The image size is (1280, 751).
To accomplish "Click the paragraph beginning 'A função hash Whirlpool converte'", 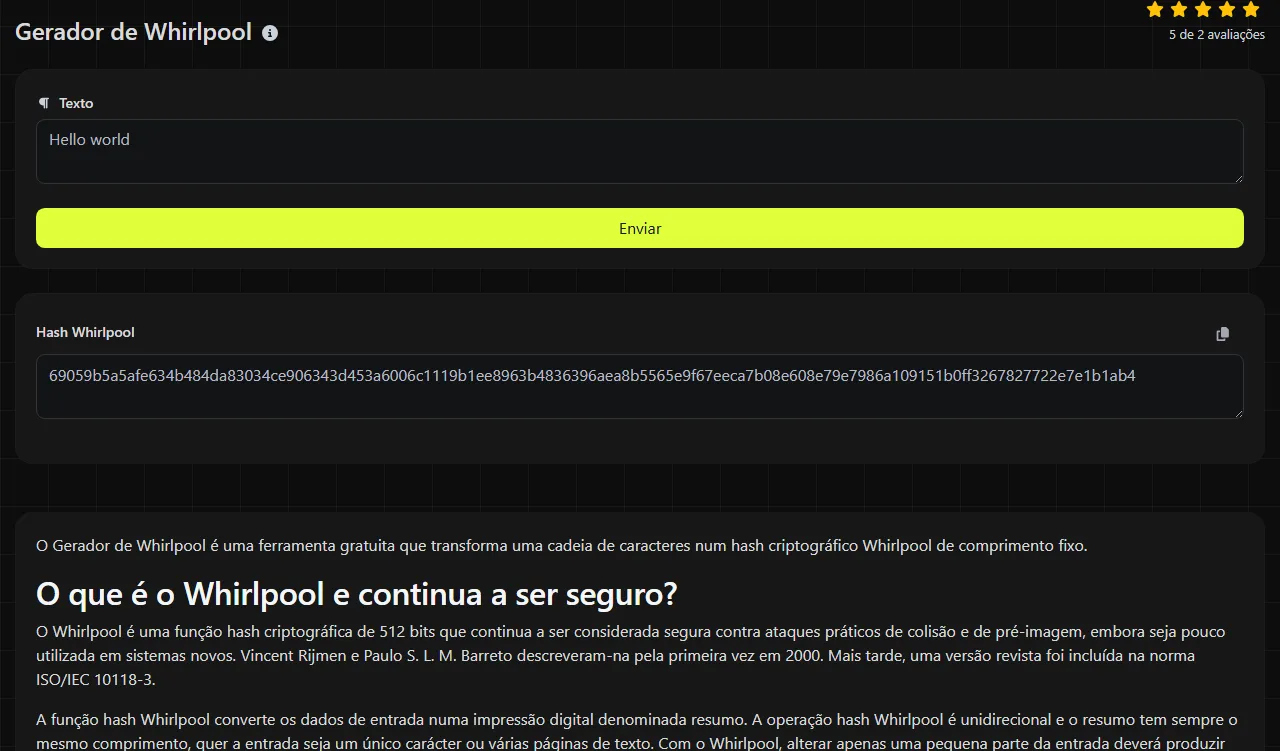I will pos(637,731).
